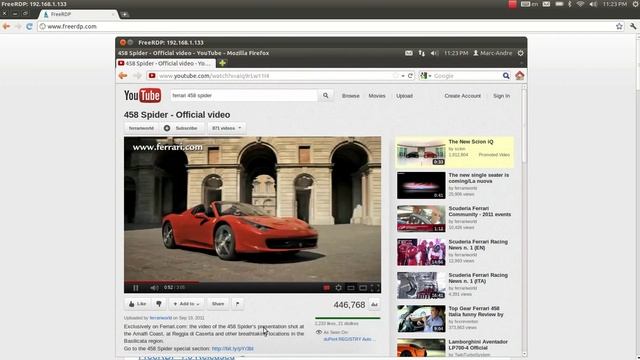Click the Subscribe button
The height and width of the screenshot is (360, 640).
[x=181, y=128]
